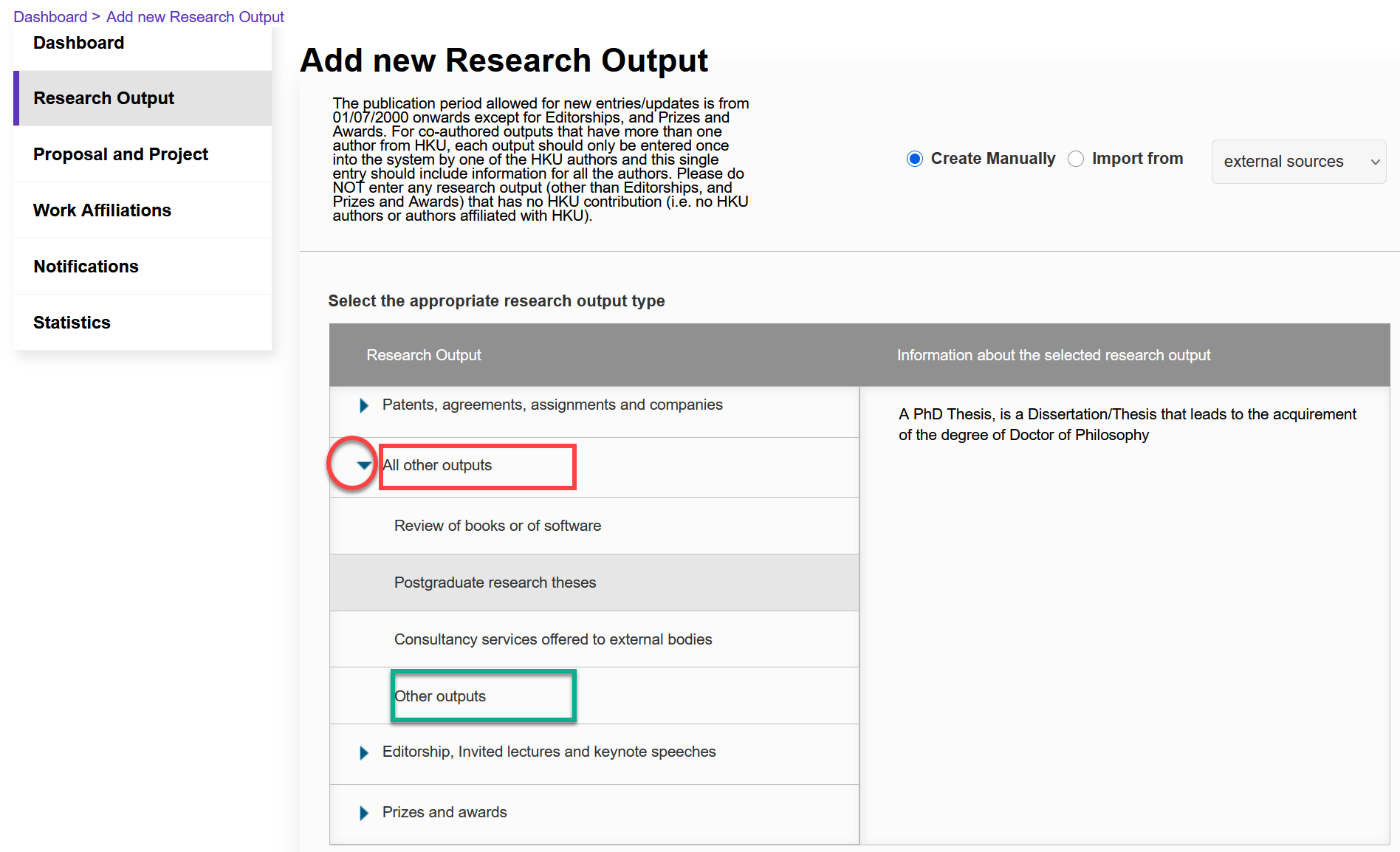Click Select the appropriate research output type heading

pyautogui.click(x=496, y=301)
